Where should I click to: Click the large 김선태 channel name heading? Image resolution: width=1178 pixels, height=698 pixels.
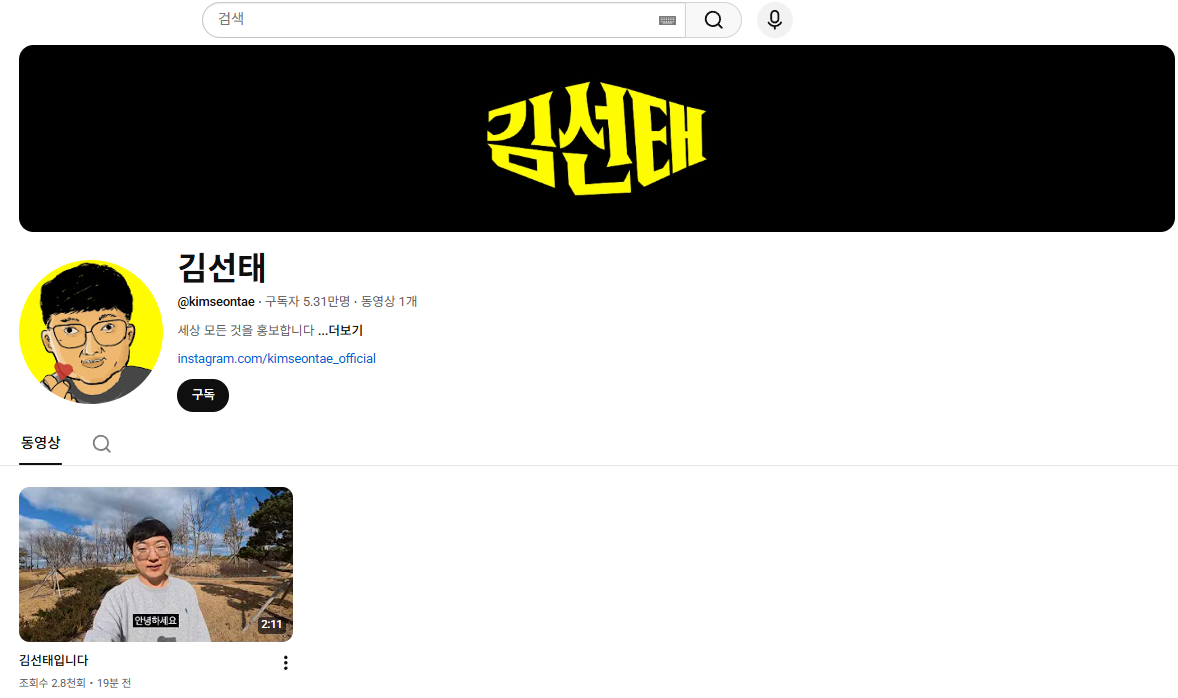[222, 267]
